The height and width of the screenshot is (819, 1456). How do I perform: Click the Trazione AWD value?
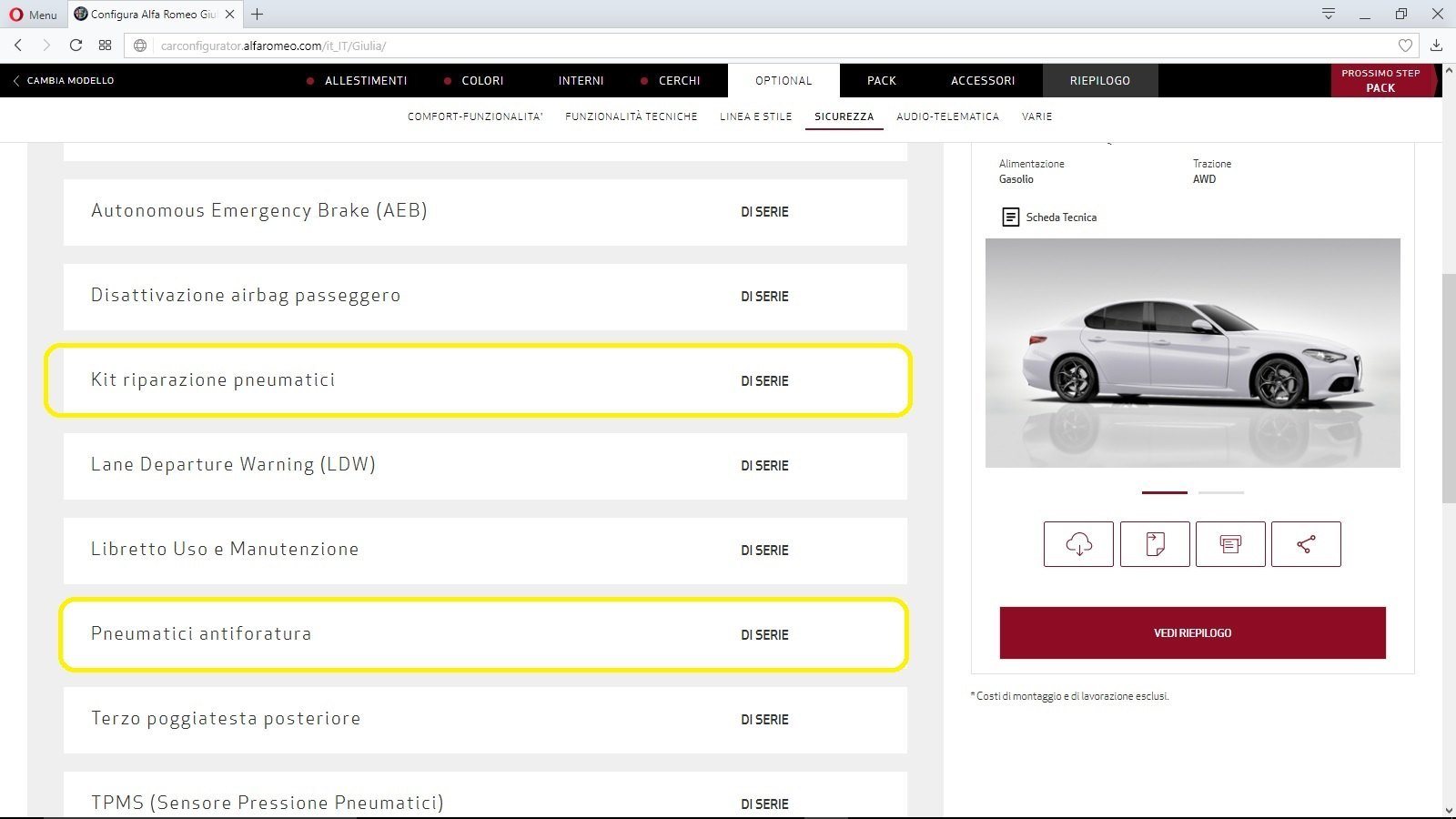pyautogui.click(x=1204, y=179)
